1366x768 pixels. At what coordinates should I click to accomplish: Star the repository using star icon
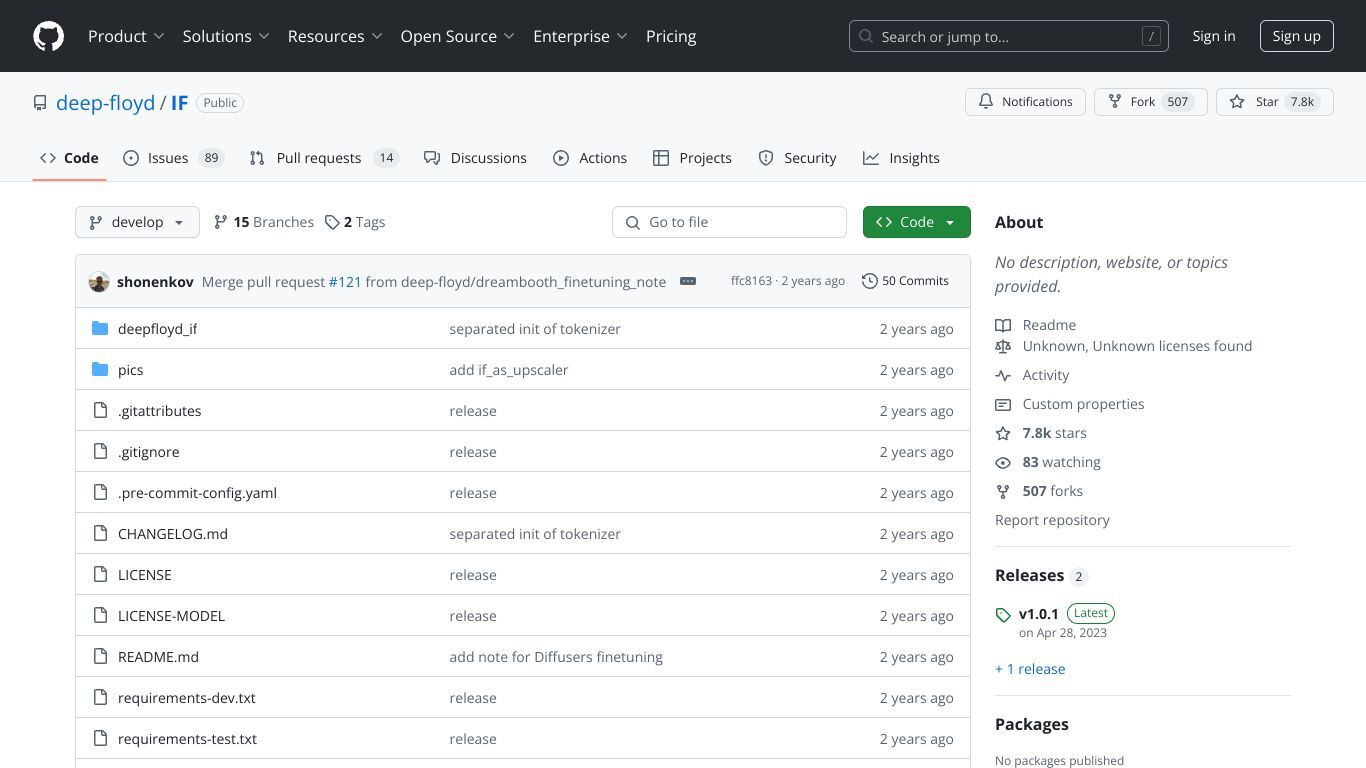pyautogui.click(x=1237, y=102)
